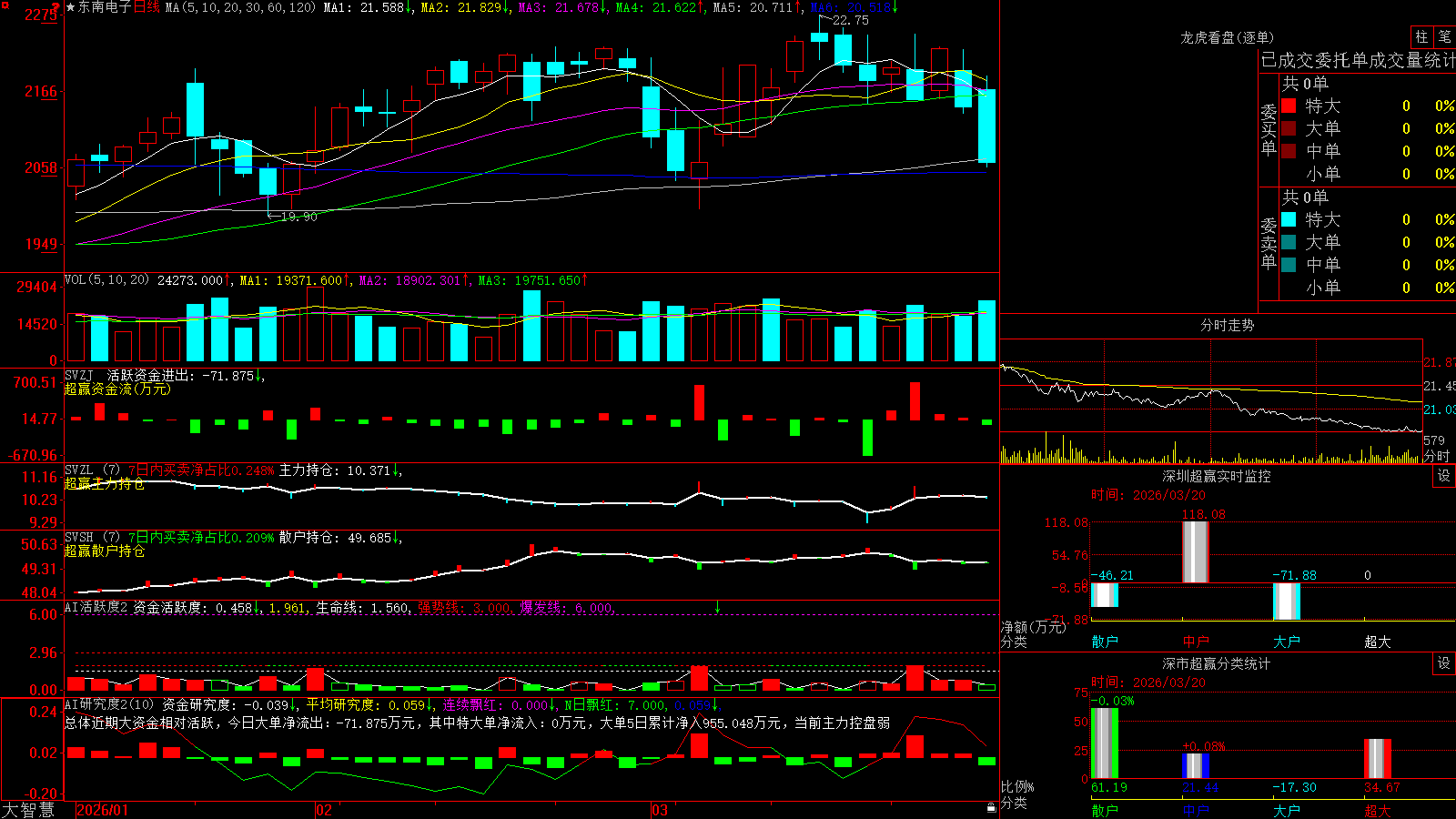Click the 03 month marker on timeline
The width and height of the screenshot is (1456, 819).
(660, 810)
